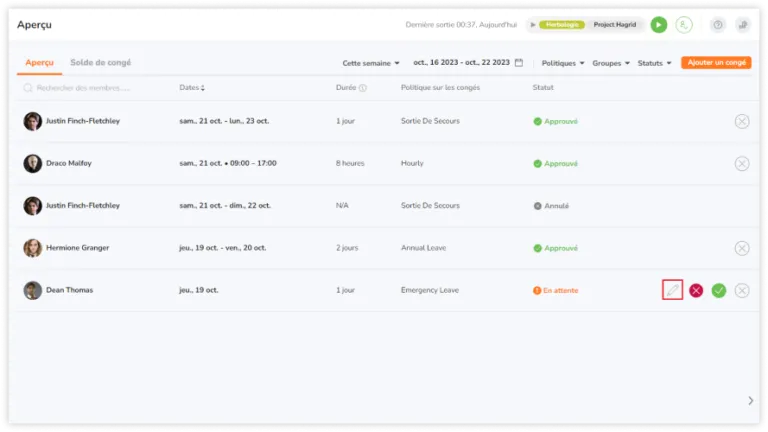Click the help question mark icon
Viewport: 768px width, 432px height.
pyautogui.click(x=718, y=24)
